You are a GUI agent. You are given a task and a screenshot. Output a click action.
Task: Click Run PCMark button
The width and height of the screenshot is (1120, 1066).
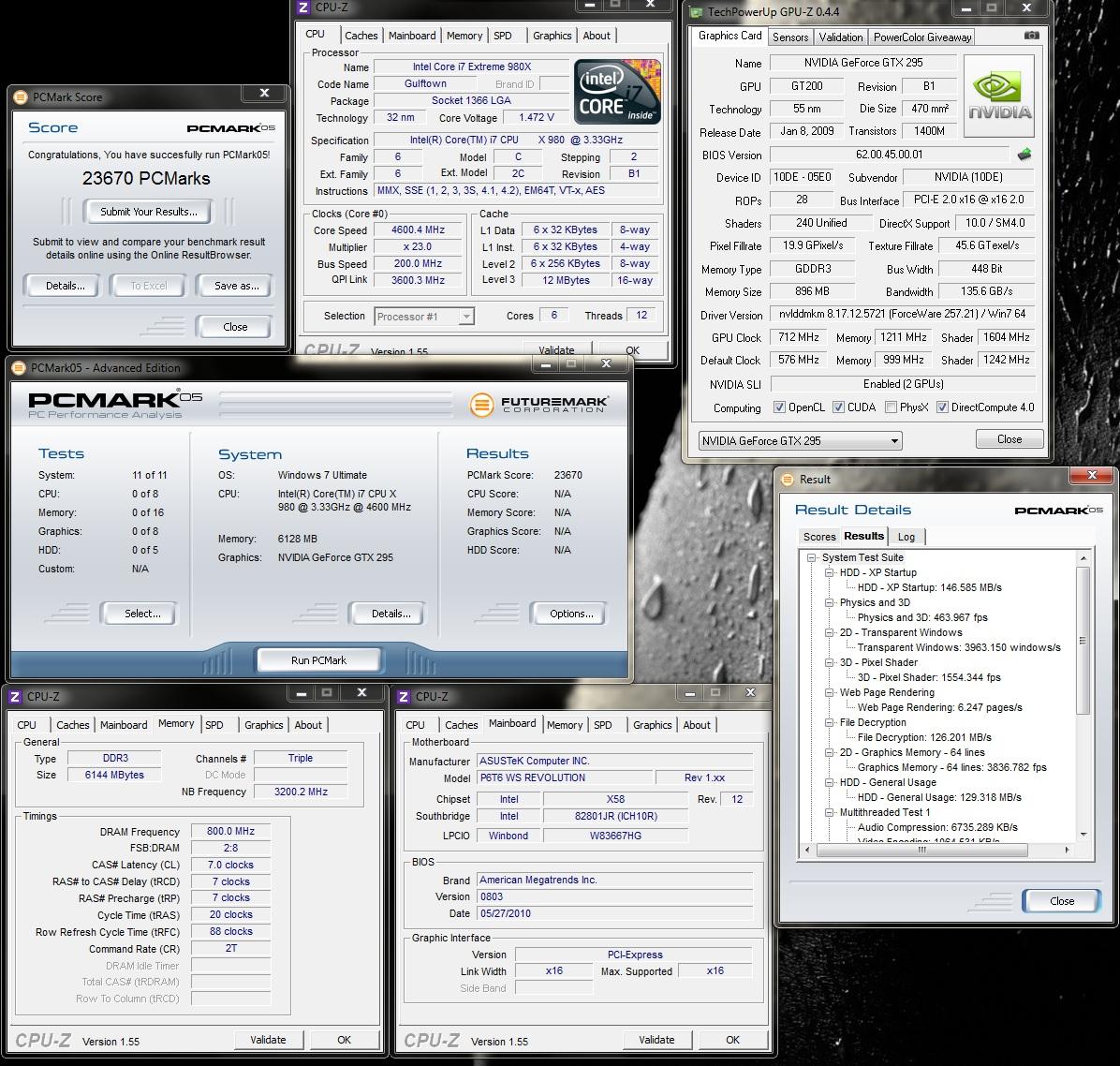click(x=318, y=660)
